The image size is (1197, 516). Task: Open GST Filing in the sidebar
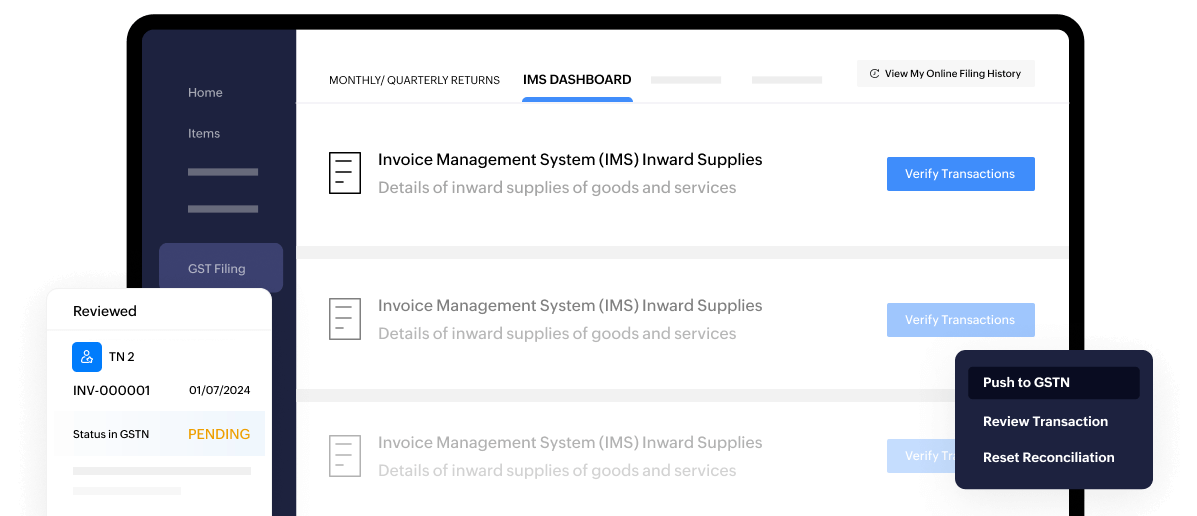(x=217, y=269)
